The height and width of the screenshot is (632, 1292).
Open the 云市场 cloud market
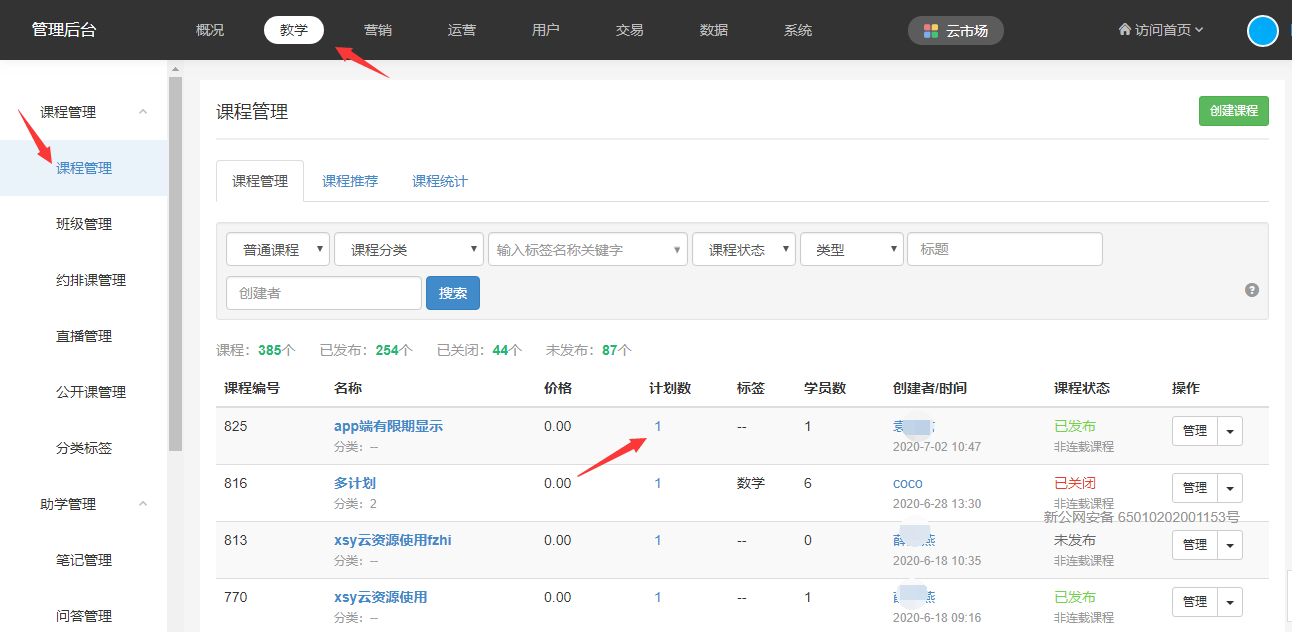point(955,31)
